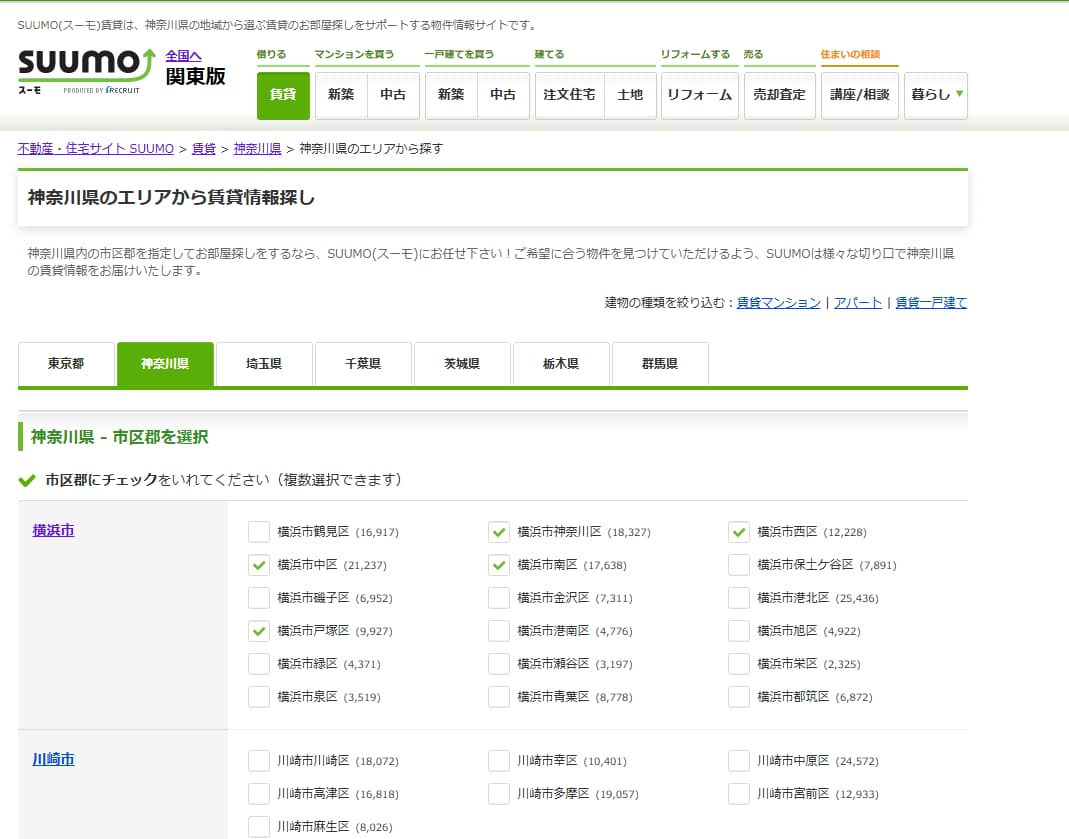Click the 講座/相談 button
The width and height of the screenshot is (1069, 839).
pyautogui.click(x=859, y=95)
